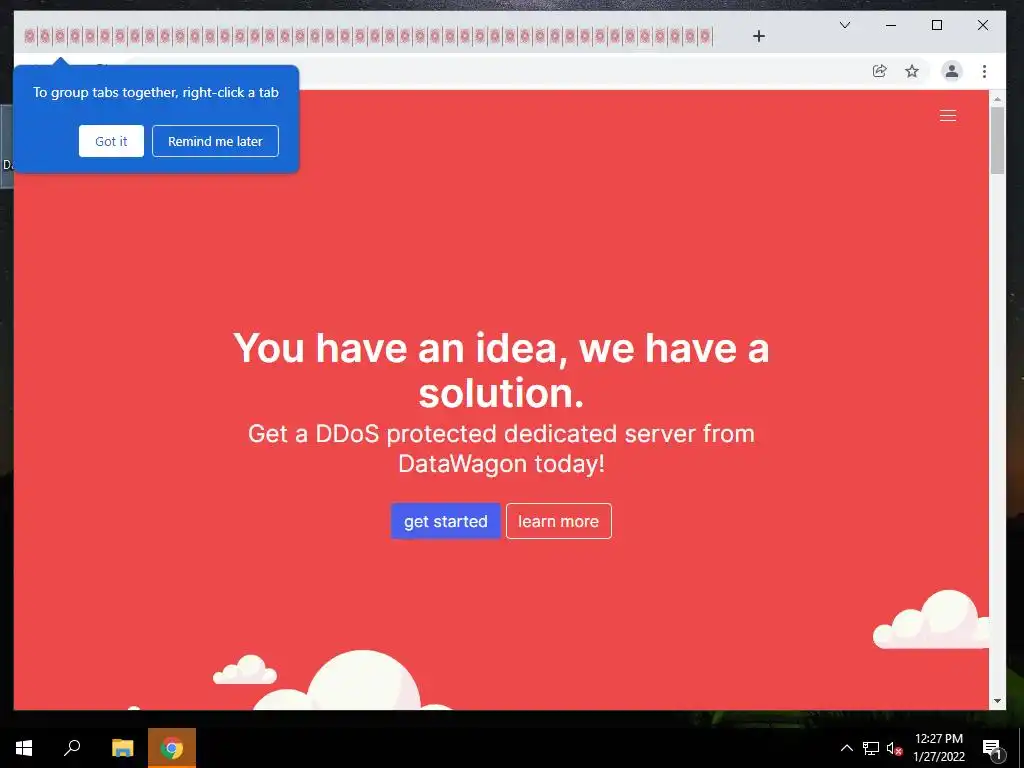
Task: Open the clock showing 12:27 PM
Action: tap(938, 748)
